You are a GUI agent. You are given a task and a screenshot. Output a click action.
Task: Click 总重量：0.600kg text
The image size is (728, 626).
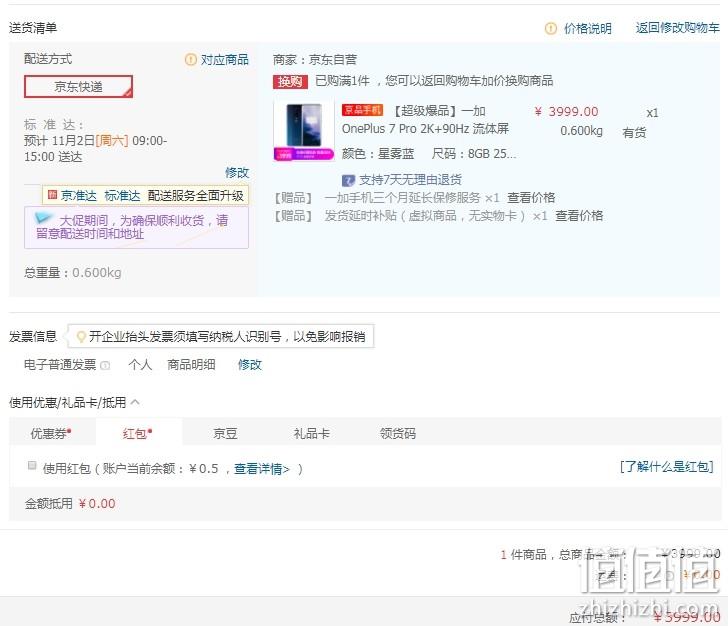point(72,273)
